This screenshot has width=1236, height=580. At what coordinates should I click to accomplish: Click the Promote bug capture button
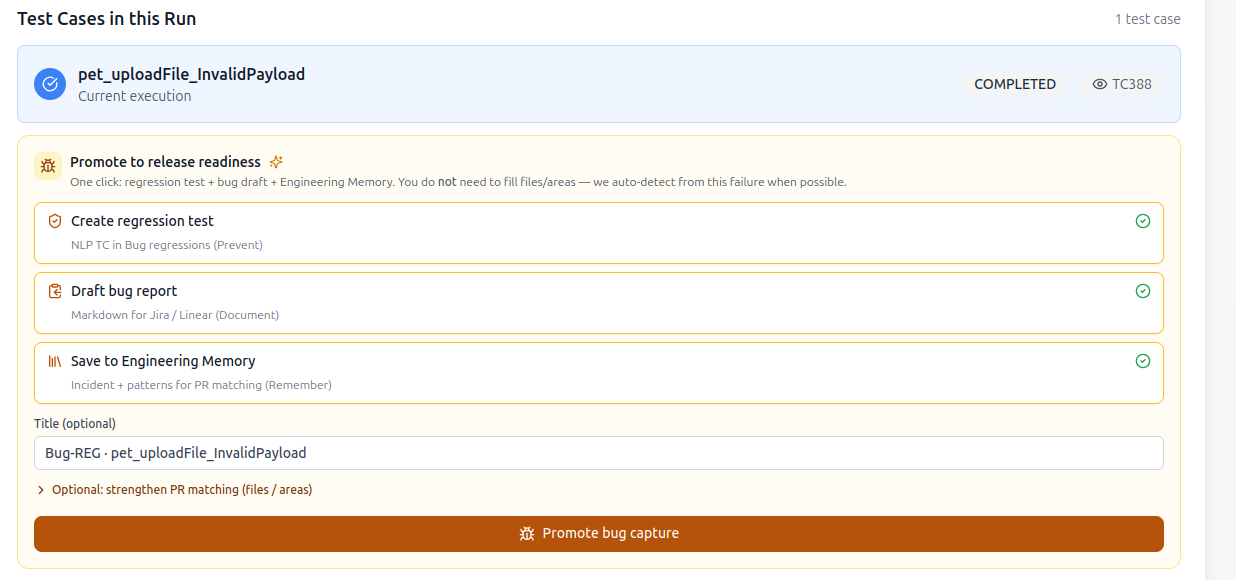tap(599, 534)
